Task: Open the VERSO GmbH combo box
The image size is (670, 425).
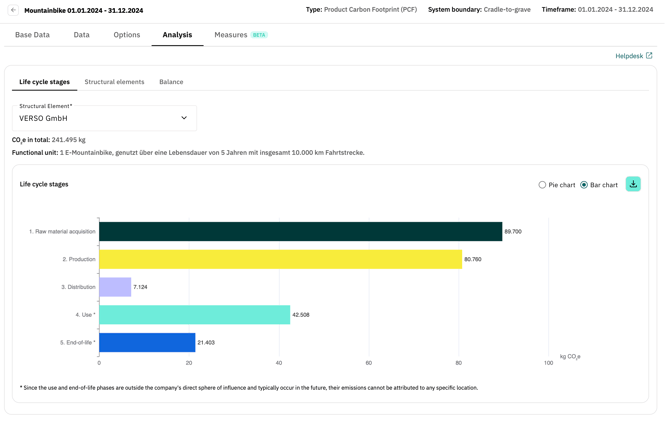Action: (100, 118)
